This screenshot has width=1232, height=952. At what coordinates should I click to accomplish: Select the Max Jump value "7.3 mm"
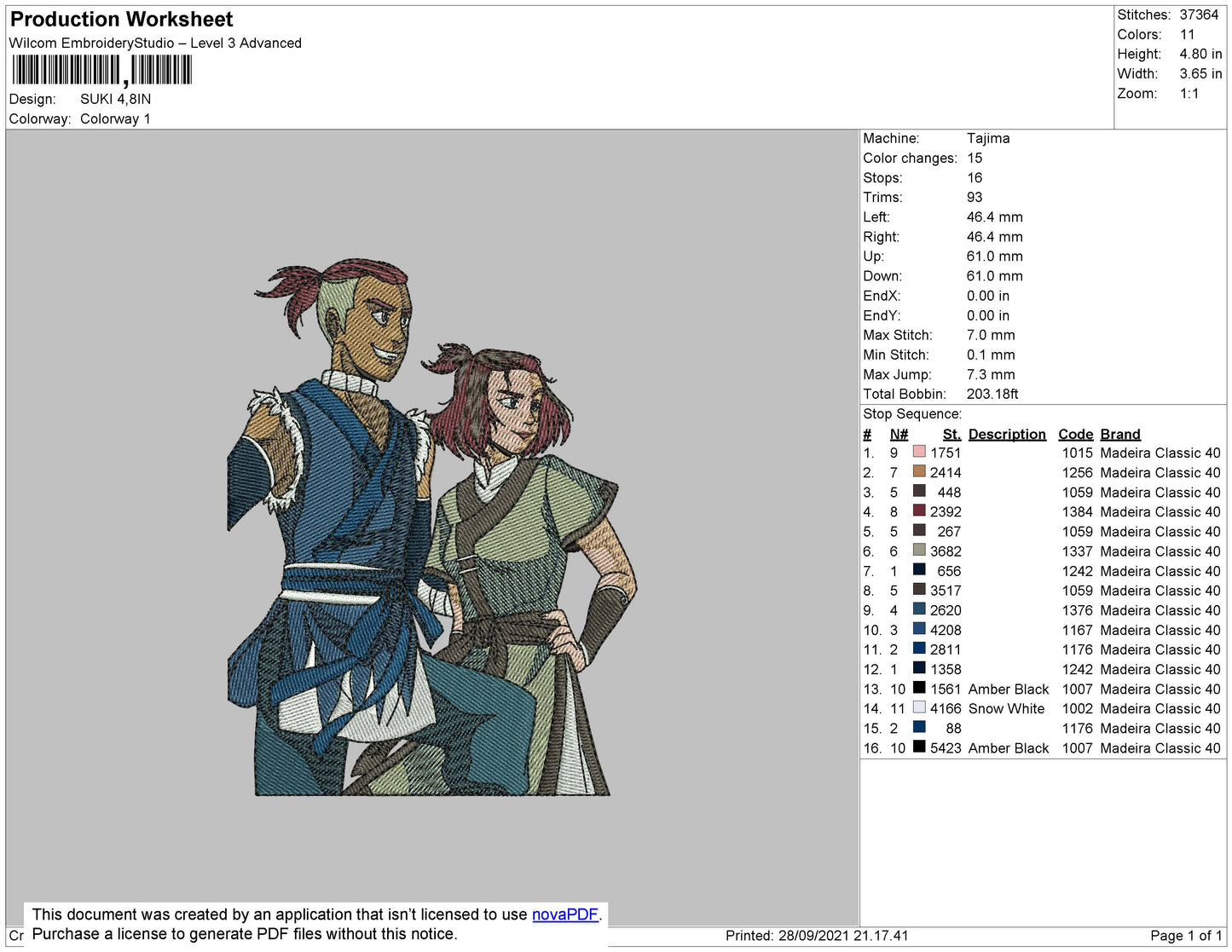coord(991,374)
